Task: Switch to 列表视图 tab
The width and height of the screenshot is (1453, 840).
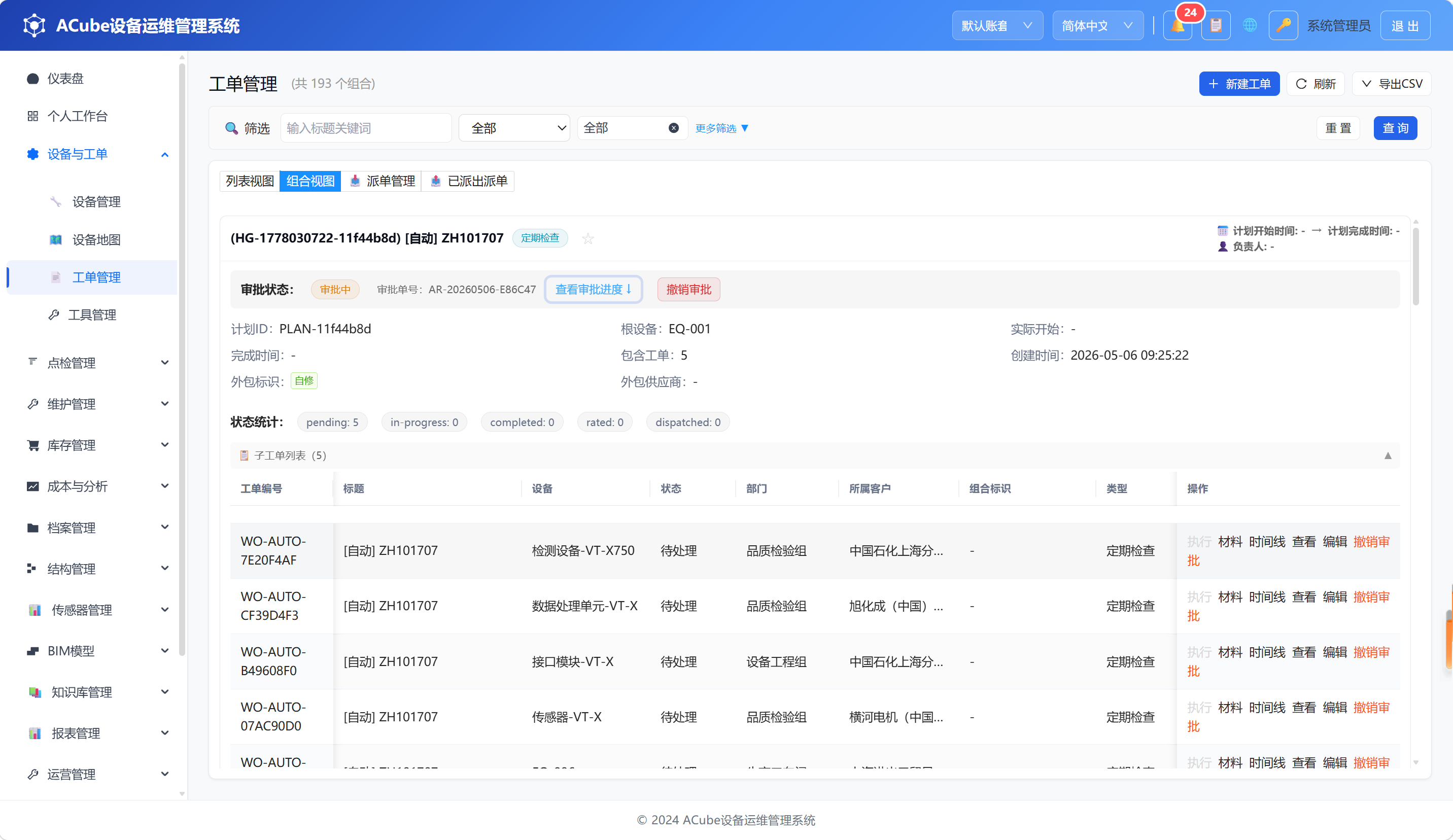Action: (250, 181)
